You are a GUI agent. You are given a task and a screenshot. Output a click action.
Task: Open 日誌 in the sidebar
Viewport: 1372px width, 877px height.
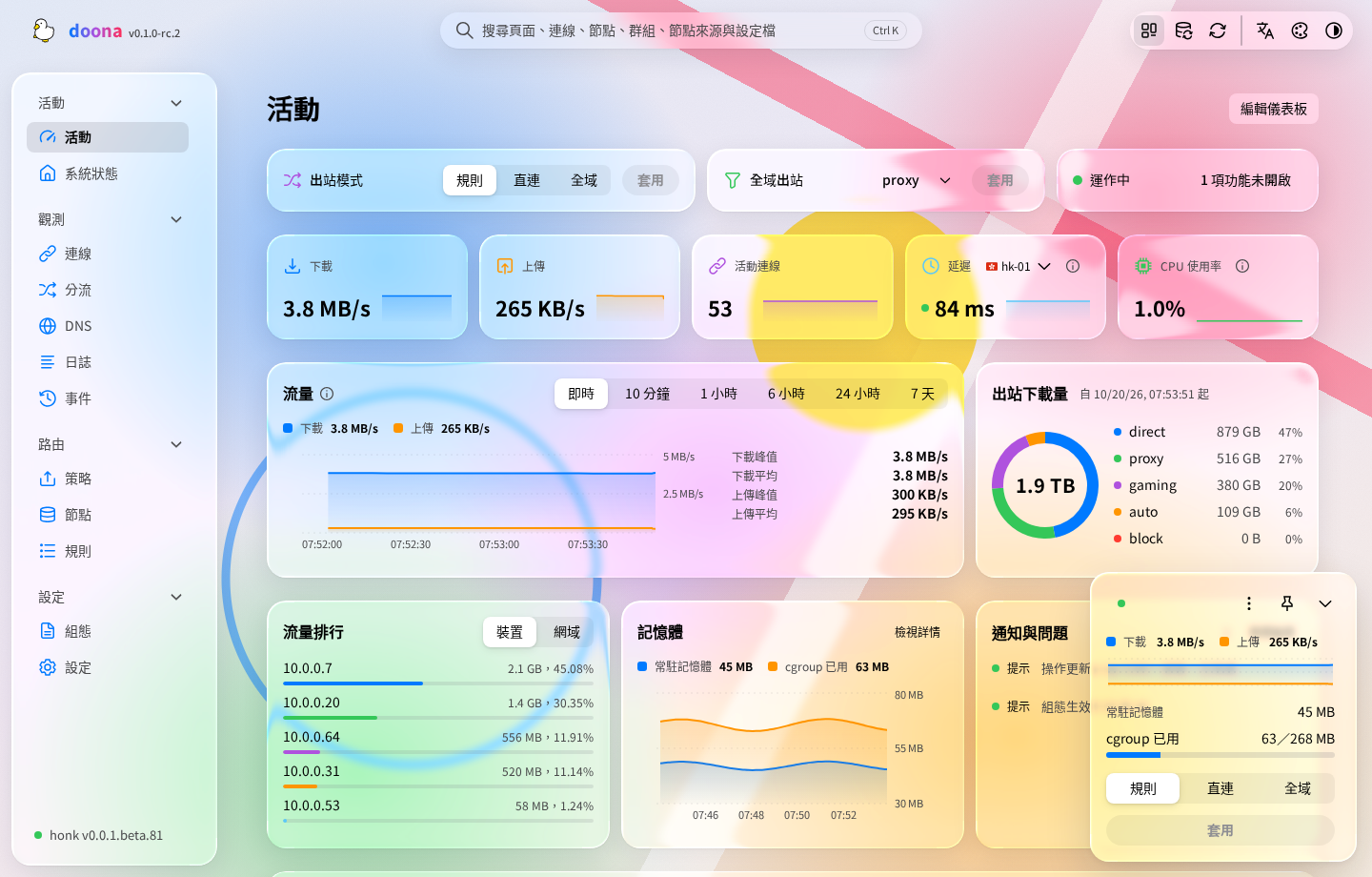(x=108, y=362)
